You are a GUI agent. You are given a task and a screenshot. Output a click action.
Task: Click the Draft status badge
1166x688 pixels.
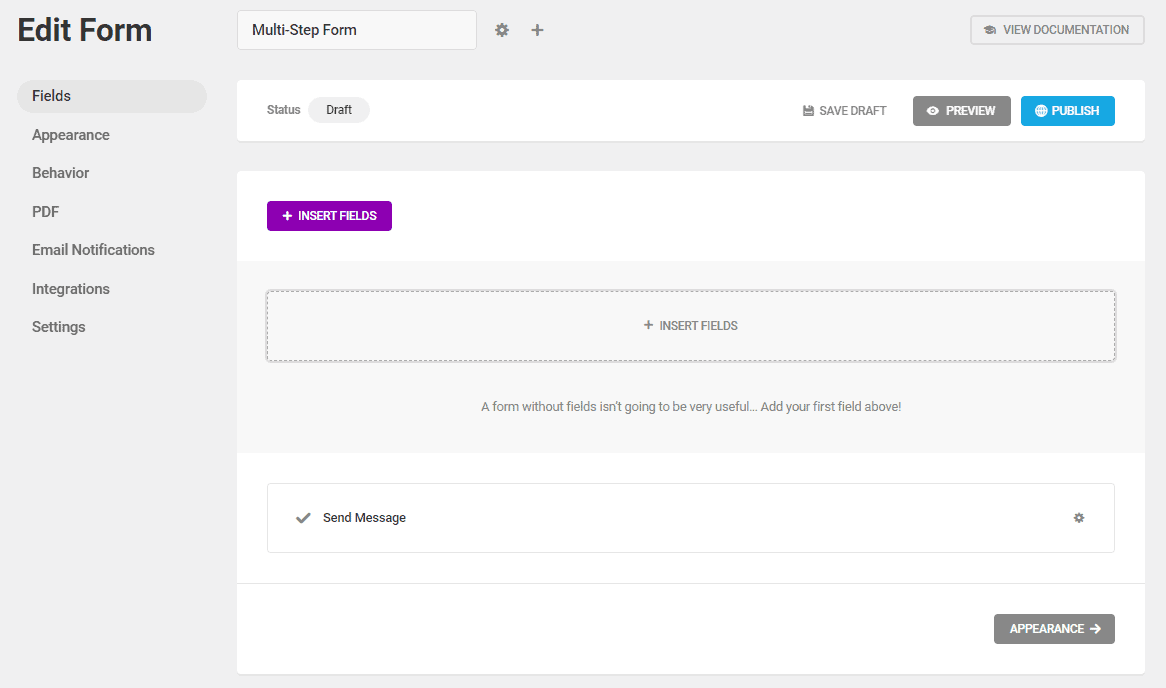tap(340, 110)
